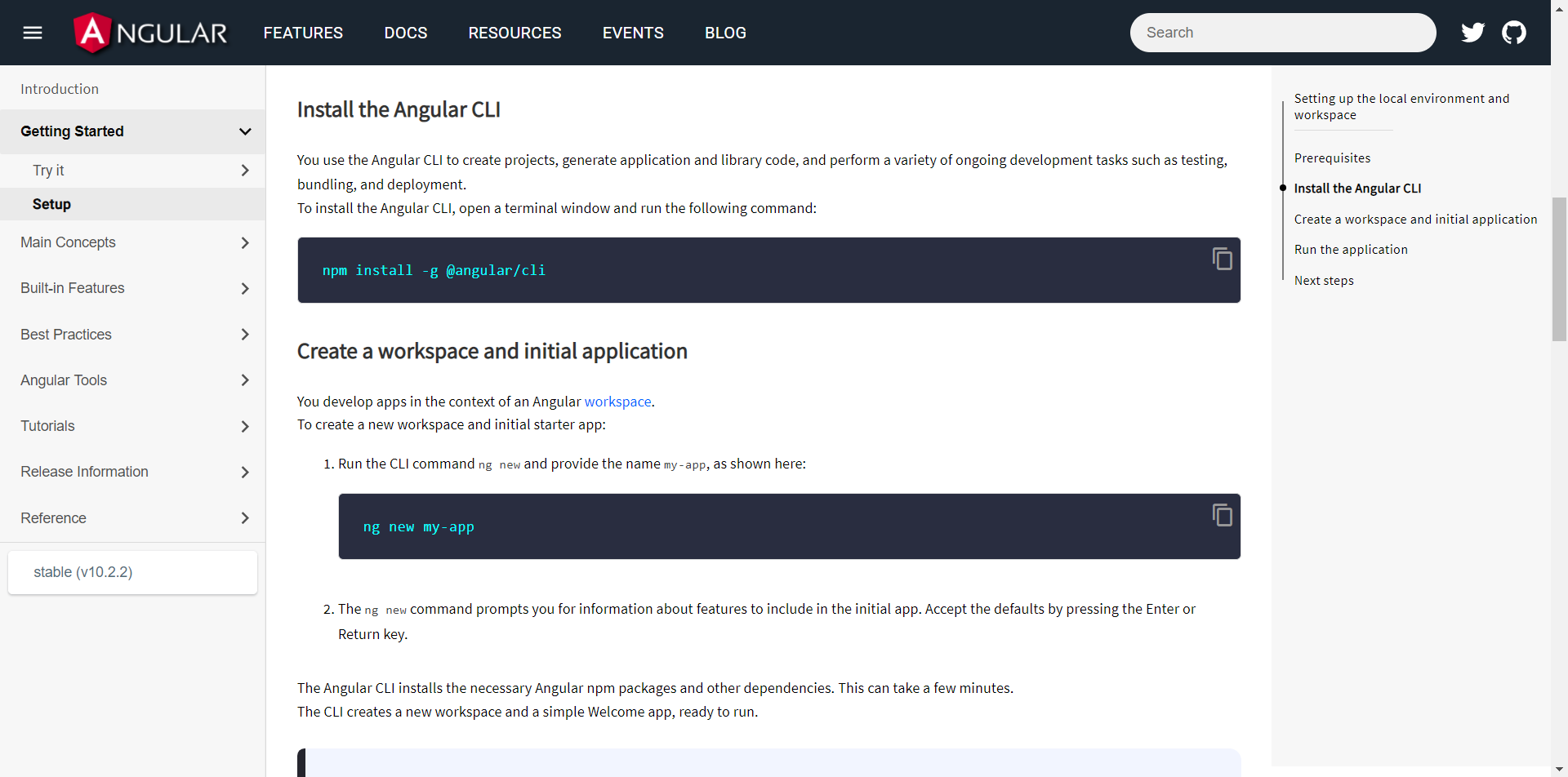Screen dimensions: 1568x777
Task: Open the RESOURCES menu item
Action: [x=514, y=33]
